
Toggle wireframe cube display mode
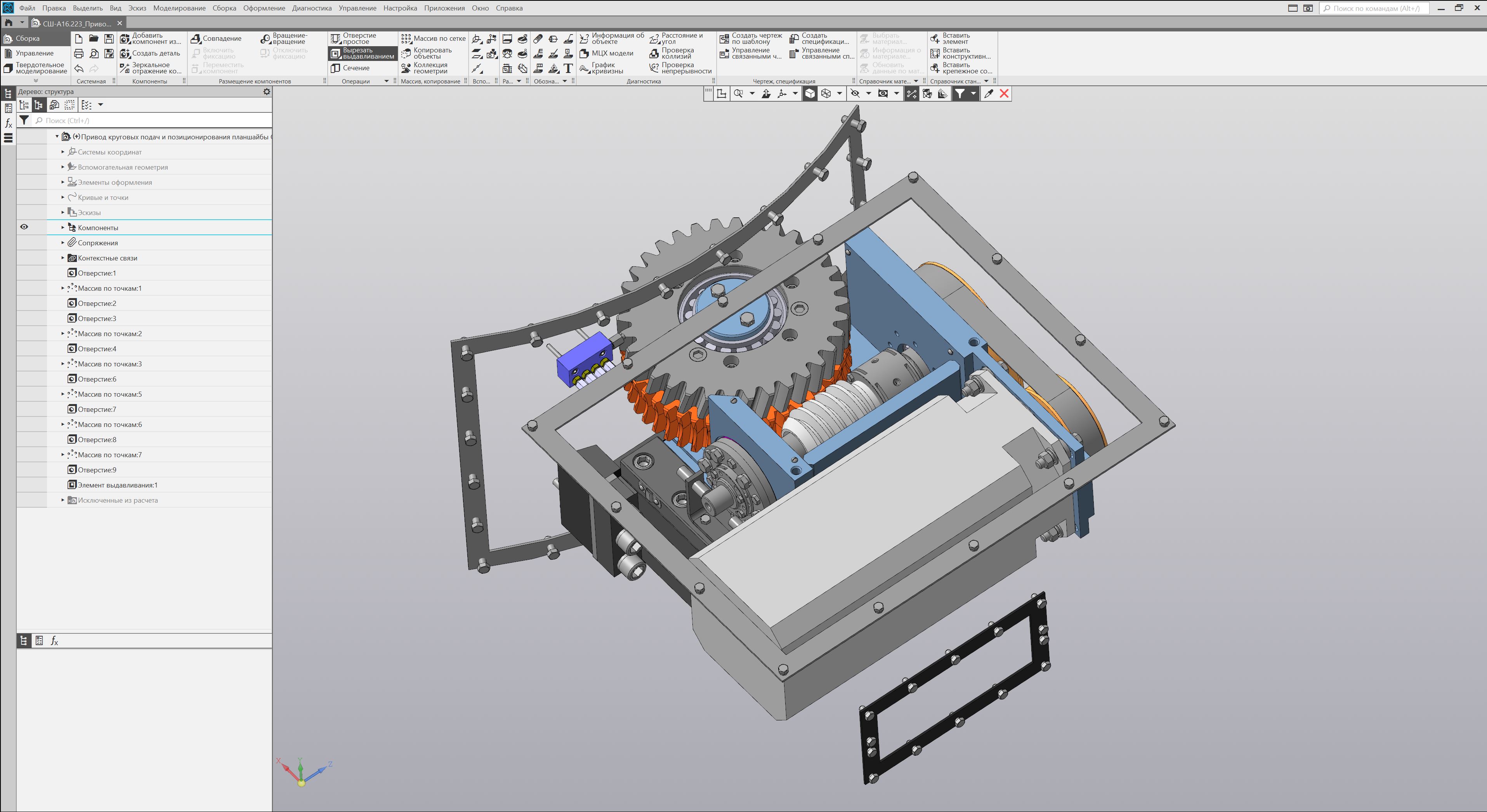point(826,94)
